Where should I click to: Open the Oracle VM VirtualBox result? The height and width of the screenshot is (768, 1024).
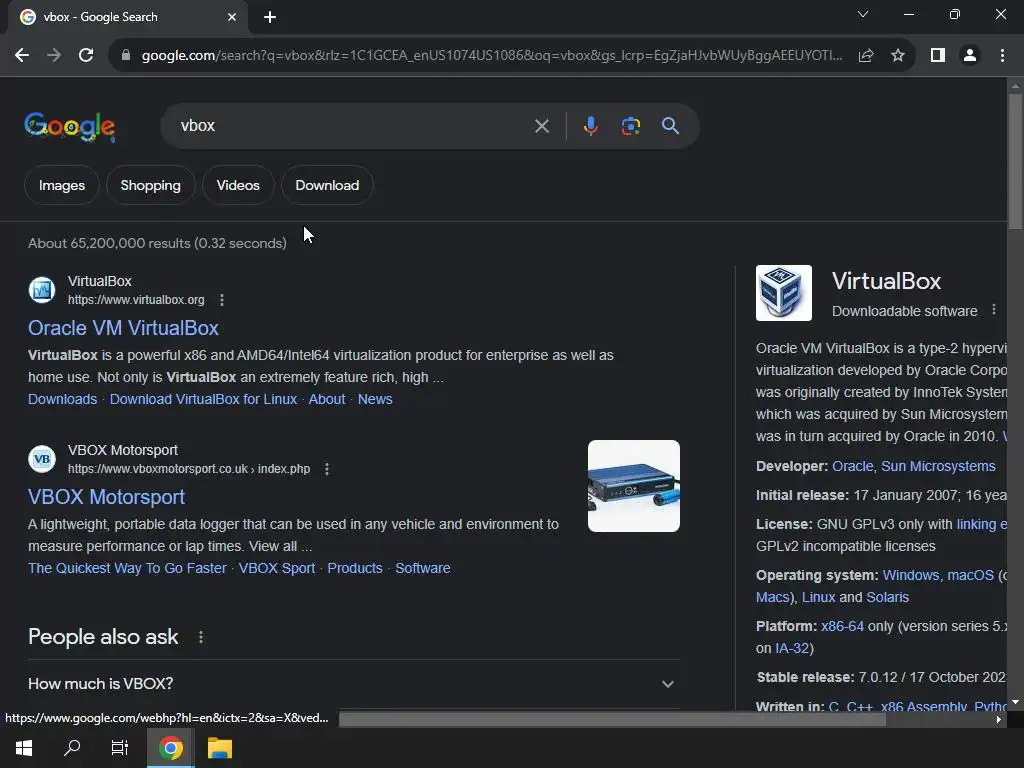coord(123,328)
